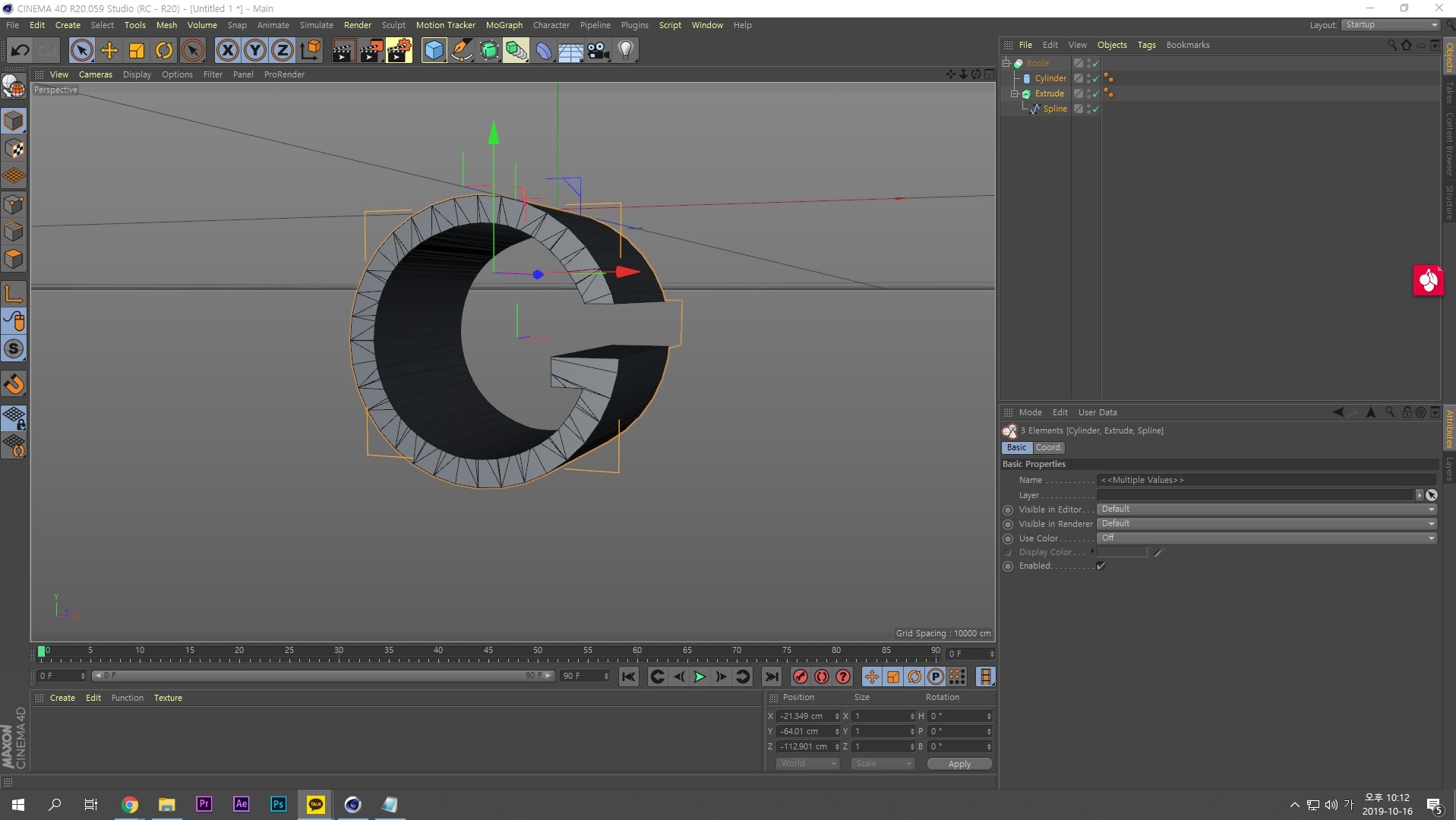Select the Move tool

tap(109, 51)
